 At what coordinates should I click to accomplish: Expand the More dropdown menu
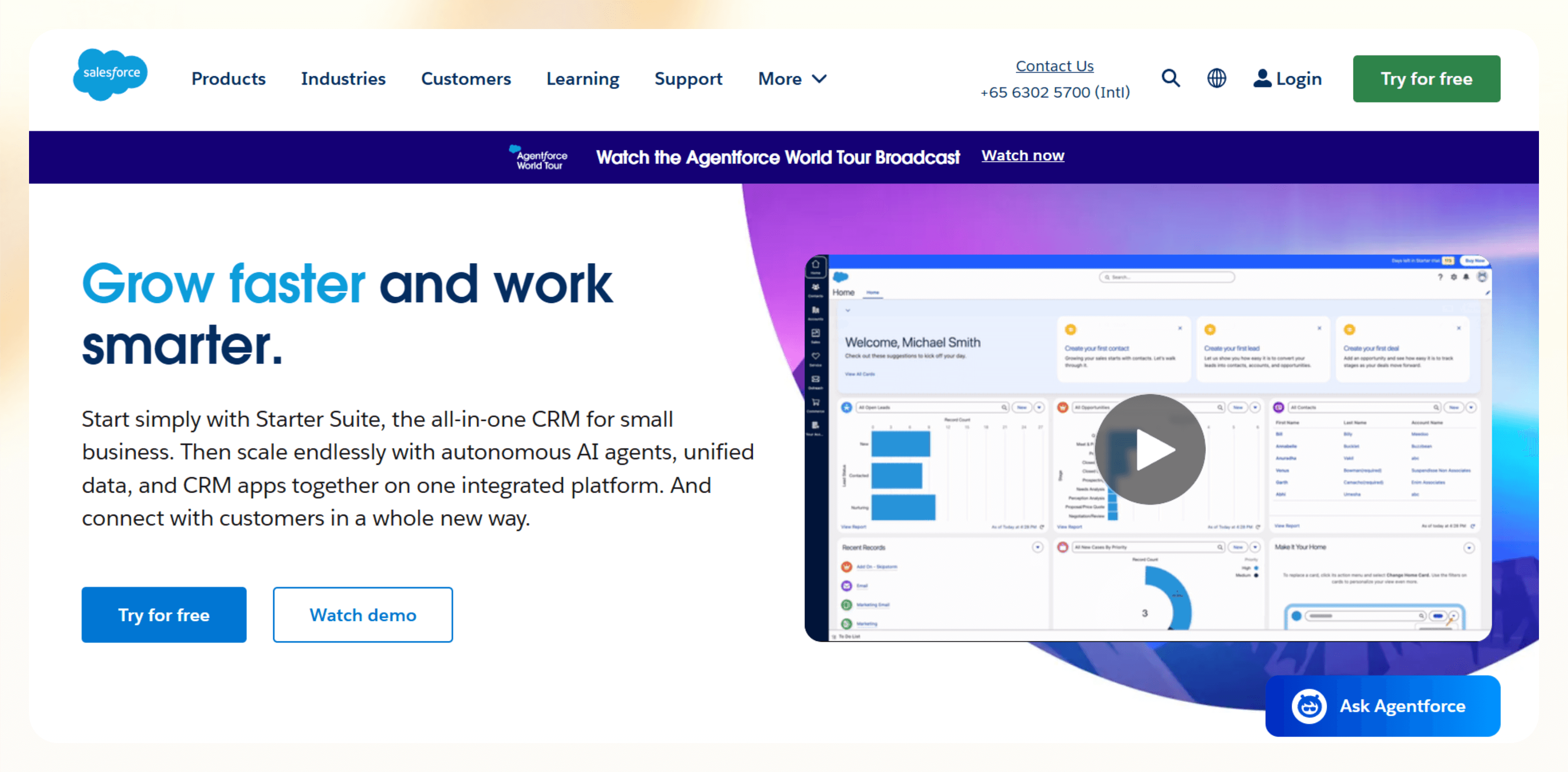(x=791, y=79)
